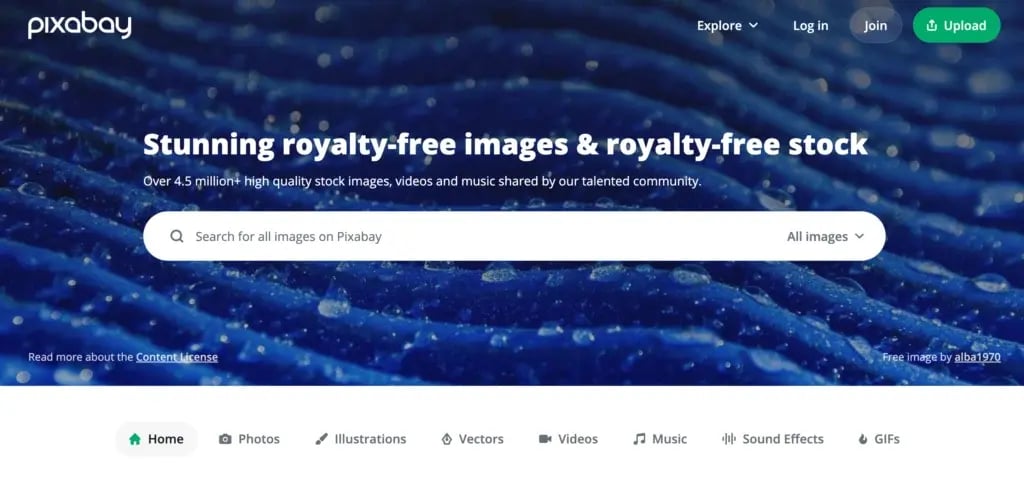
Task: Switch to the Sound Effects tab
Action: (x=773, y=439)
